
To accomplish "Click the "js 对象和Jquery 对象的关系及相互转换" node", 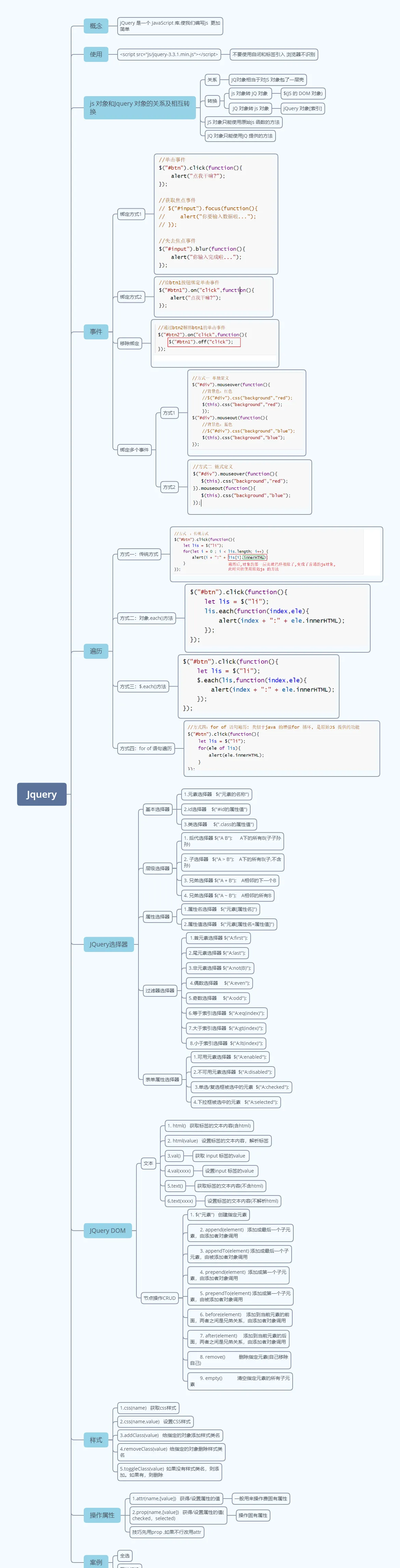I will click(x=140, y=107).
